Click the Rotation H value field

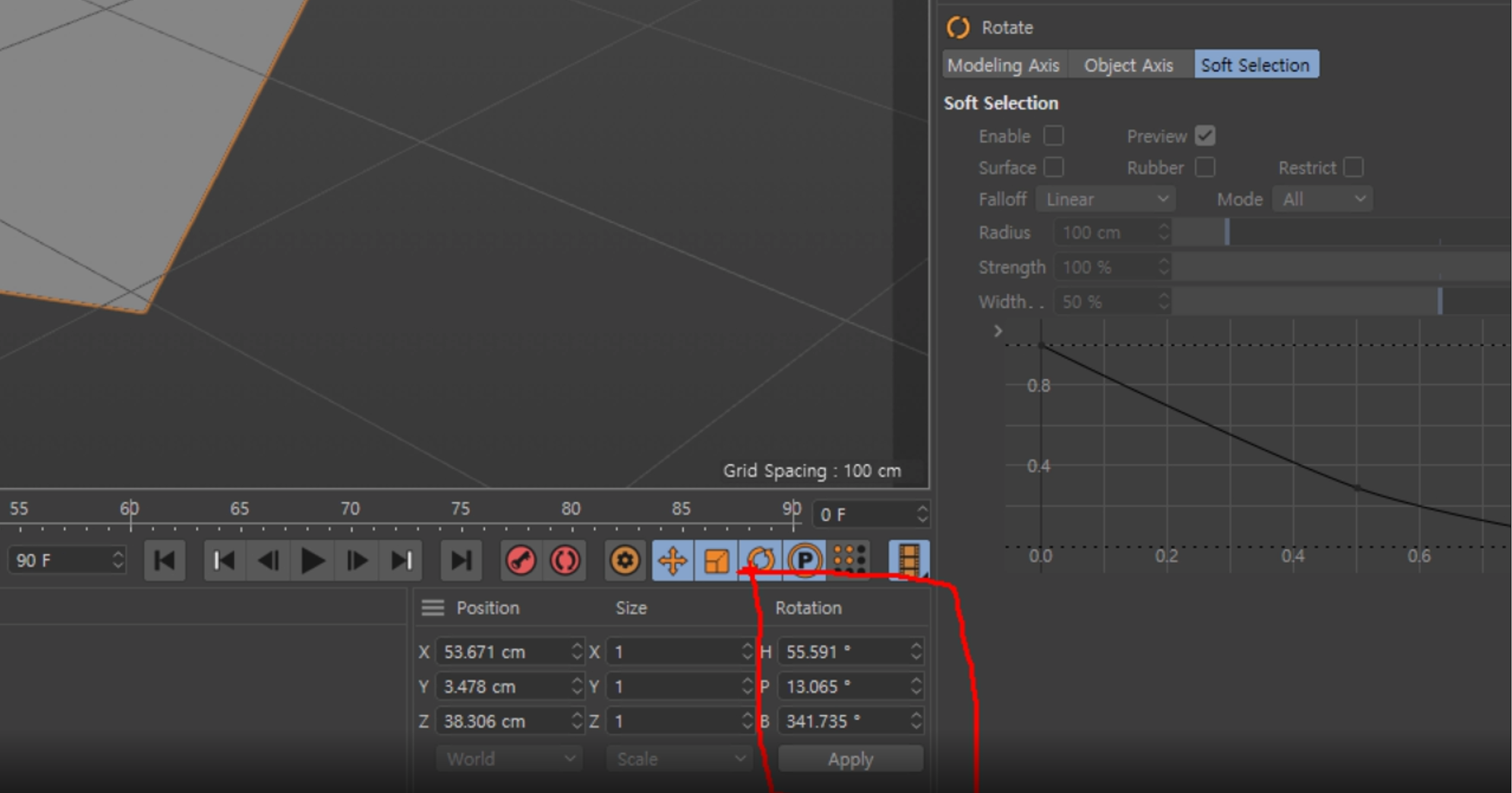[x=843, y=652]
